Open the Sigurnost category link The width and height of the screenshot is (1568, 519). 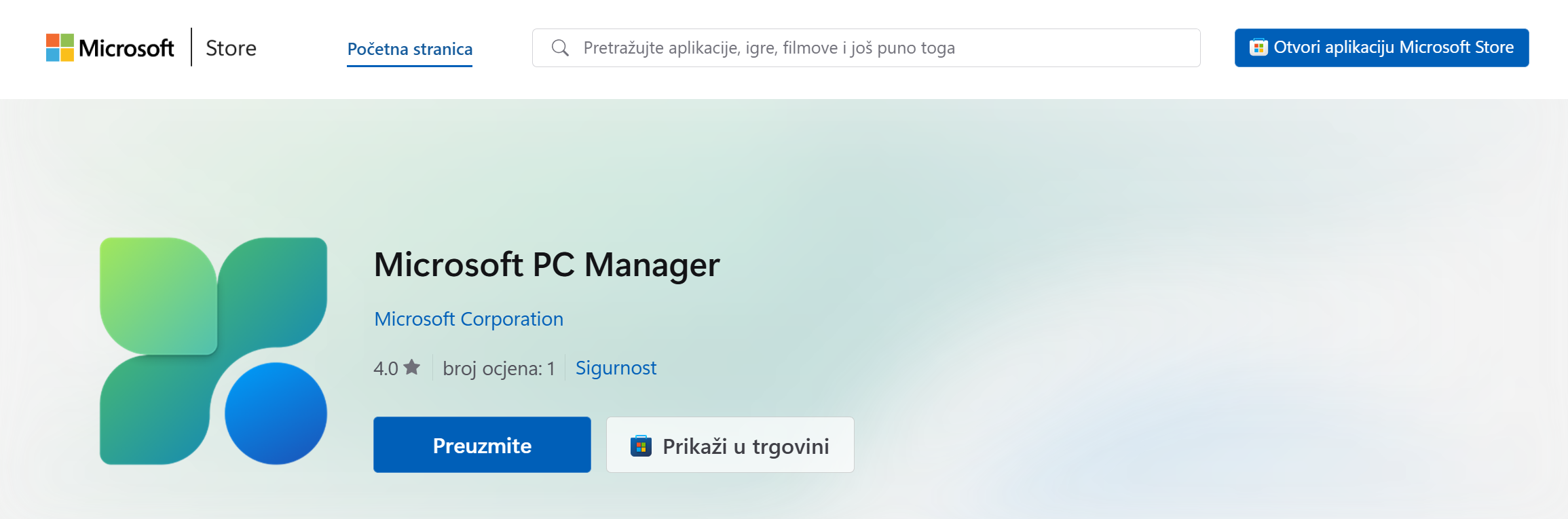pyautogui.click(x=616, y=368)
